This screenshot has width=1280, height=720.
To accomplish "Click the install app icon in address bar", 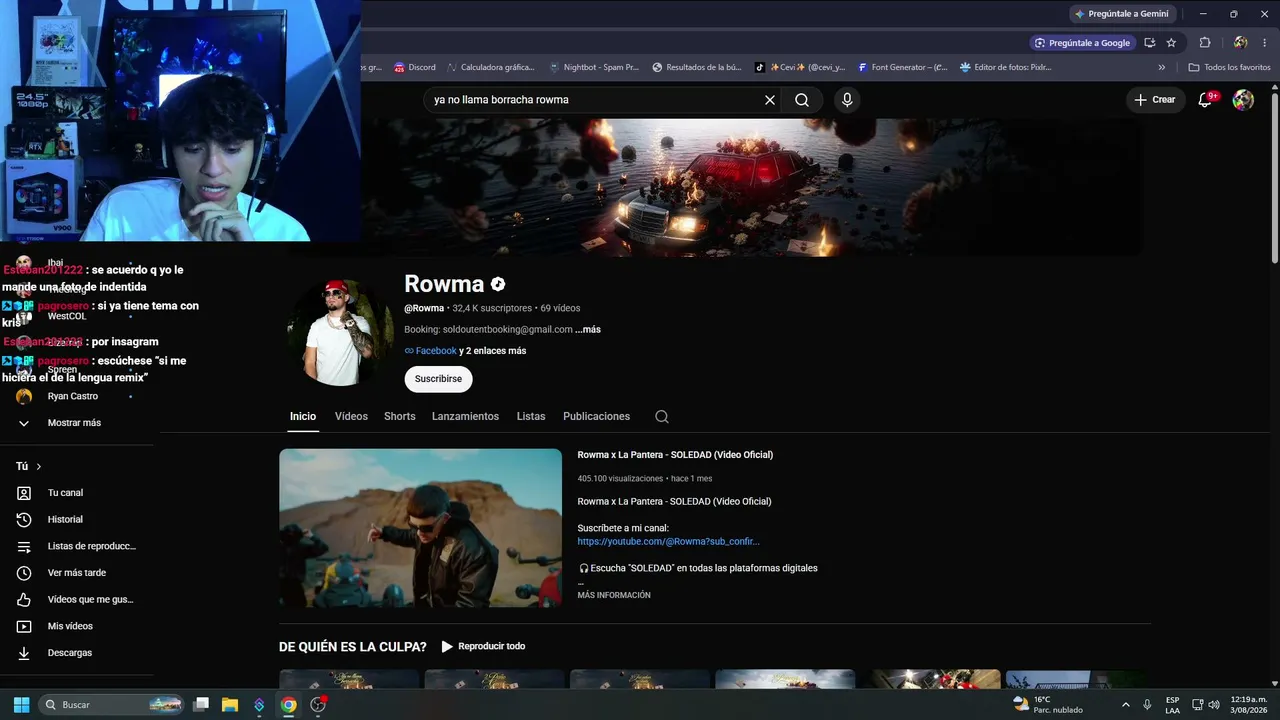I will 1150,43.
